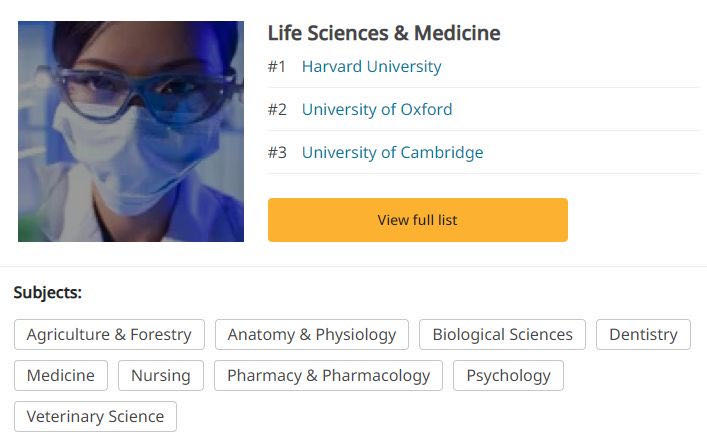The height and width of the screenshot is (438, 707).
Task: Click the Subjects: label
Action: (x=47, y=293)
